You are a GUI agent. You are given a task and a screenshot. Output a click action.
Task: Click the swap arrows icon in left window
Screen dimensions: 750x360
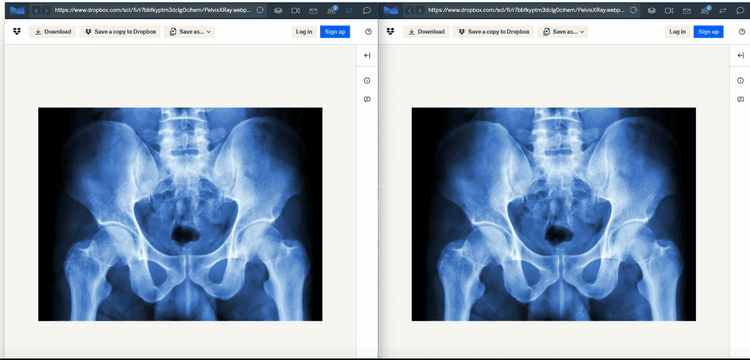point(349,11)
